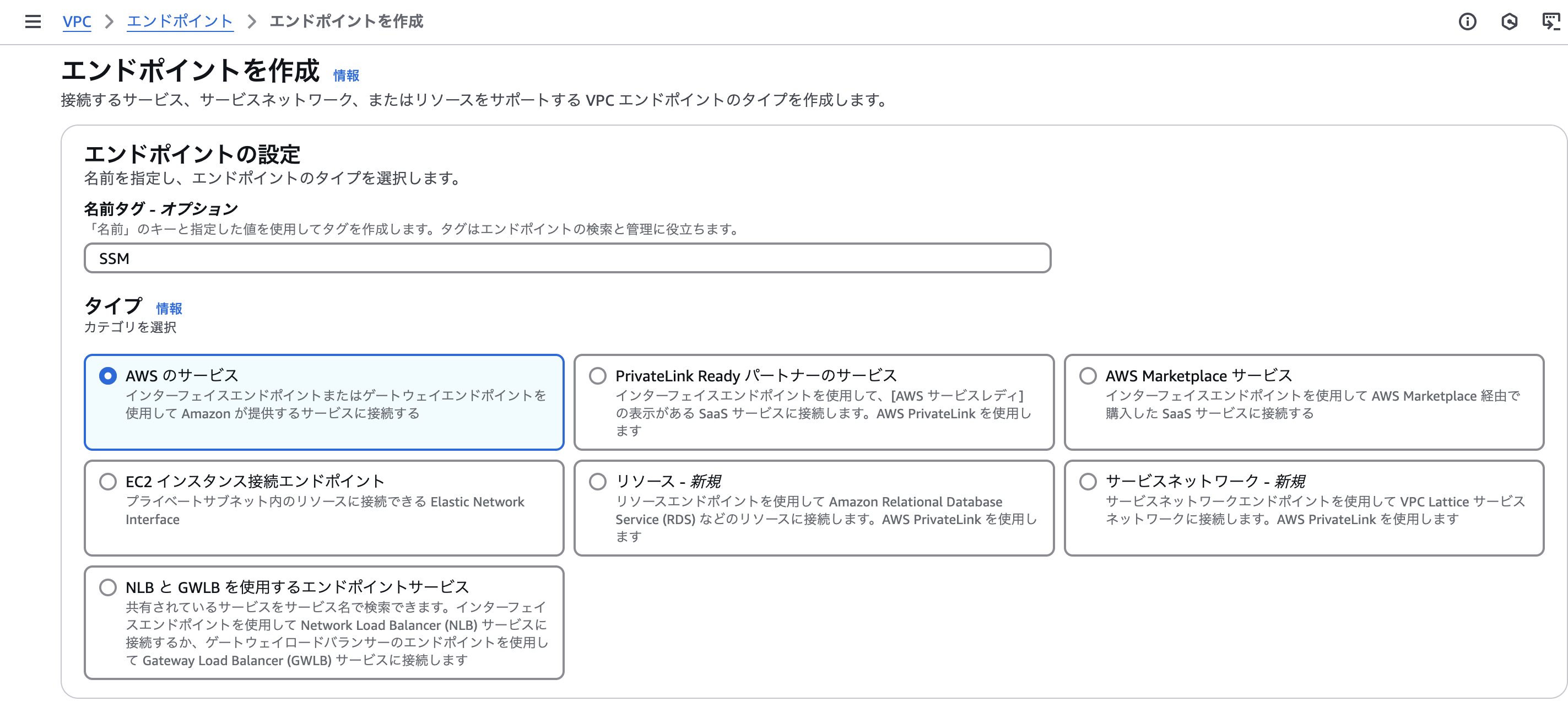This screenshot has width=1568, height=712.
Task: Select the AWS のサービス radio button
Action: tap(108, 376)
